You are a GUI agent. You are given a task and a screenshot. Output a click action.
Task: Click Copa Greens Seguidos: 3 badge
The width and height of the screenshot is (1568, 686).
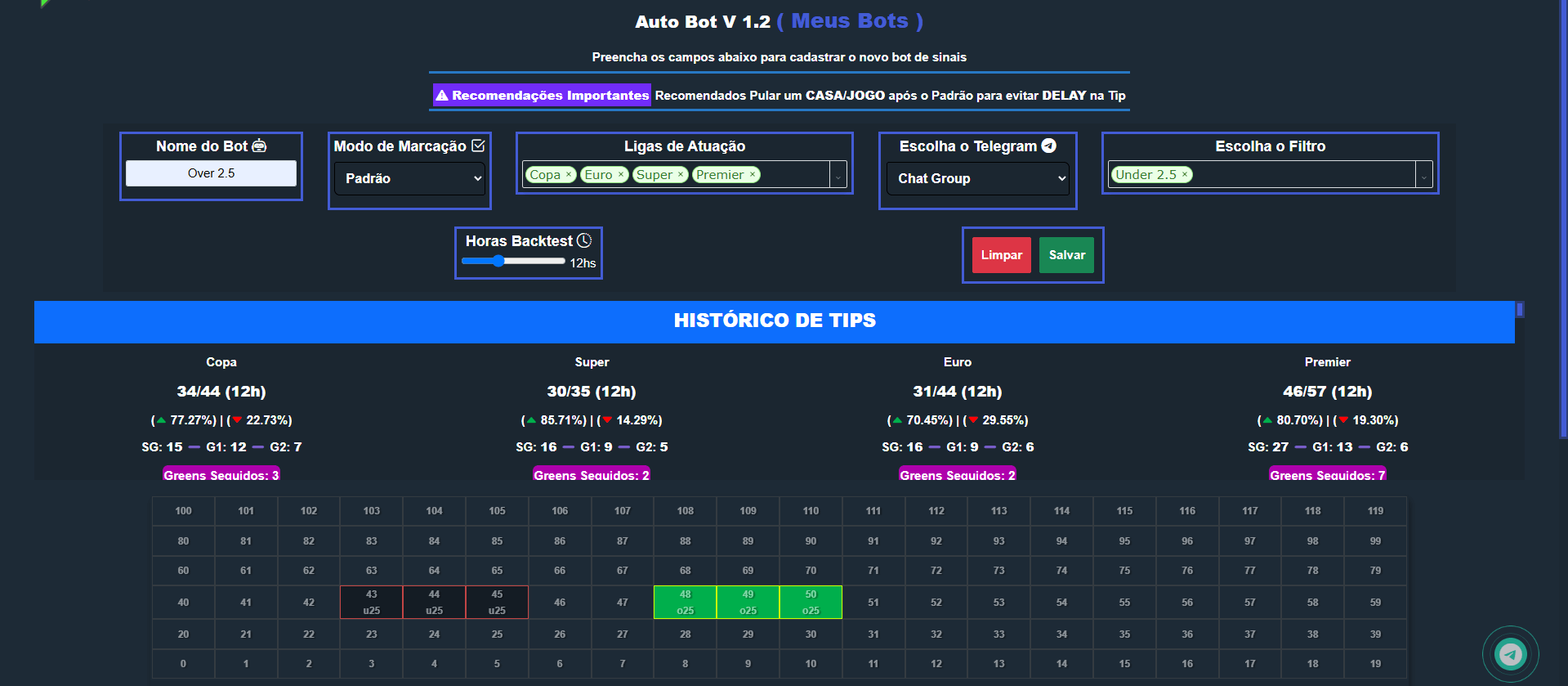pyautogui.click(x=221, y=474)
